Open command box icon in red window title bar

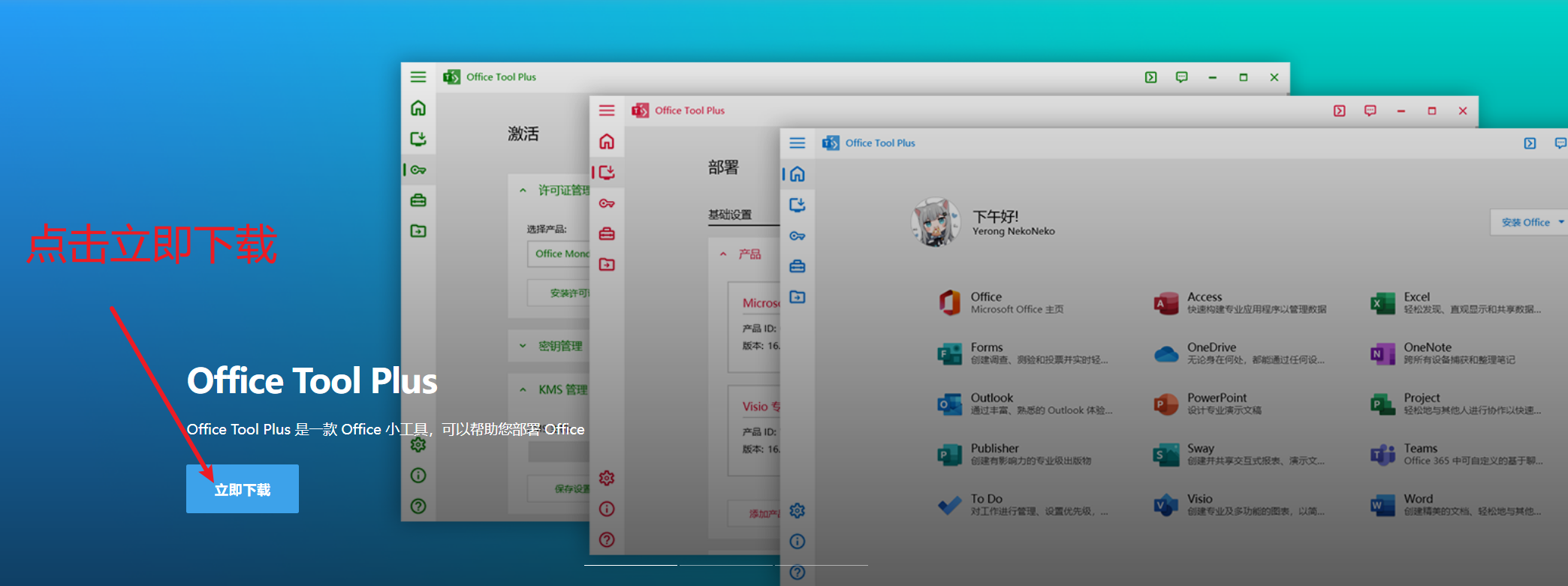[x=1339, y=110]
